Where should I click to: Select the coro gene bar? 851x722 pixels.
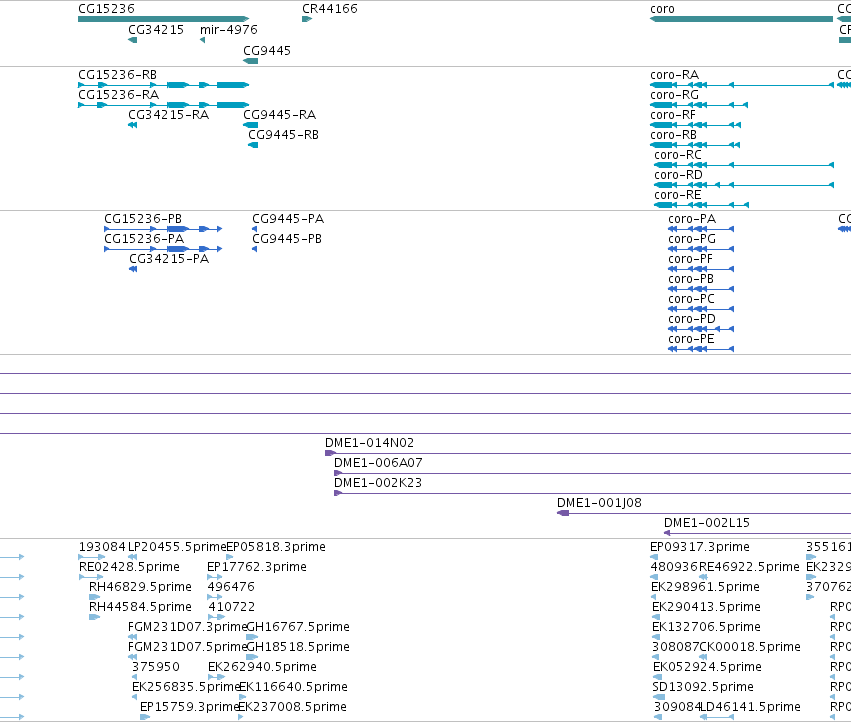point(741,19)
